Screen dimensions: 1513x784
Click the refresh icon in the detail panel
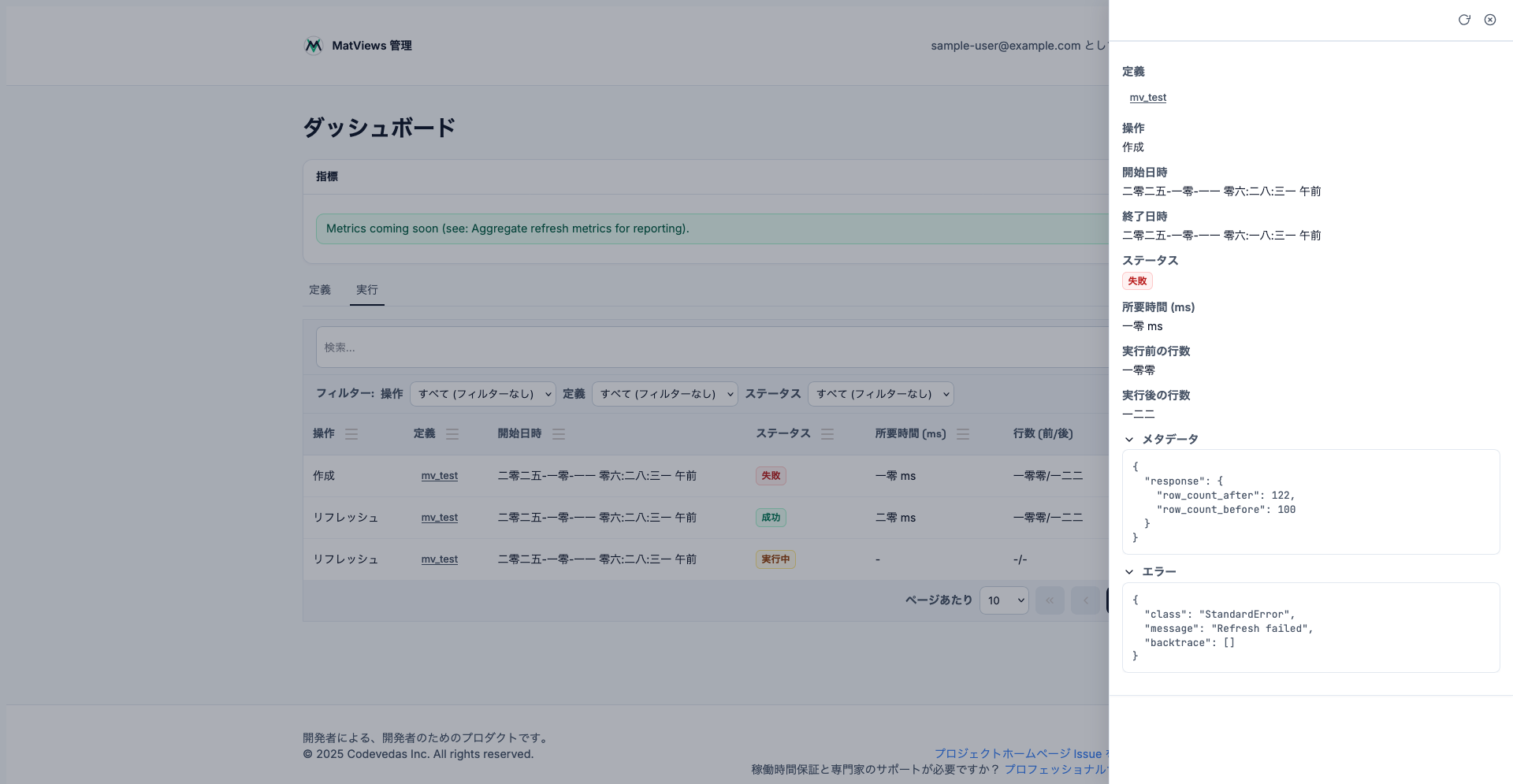coord(1464,20)
